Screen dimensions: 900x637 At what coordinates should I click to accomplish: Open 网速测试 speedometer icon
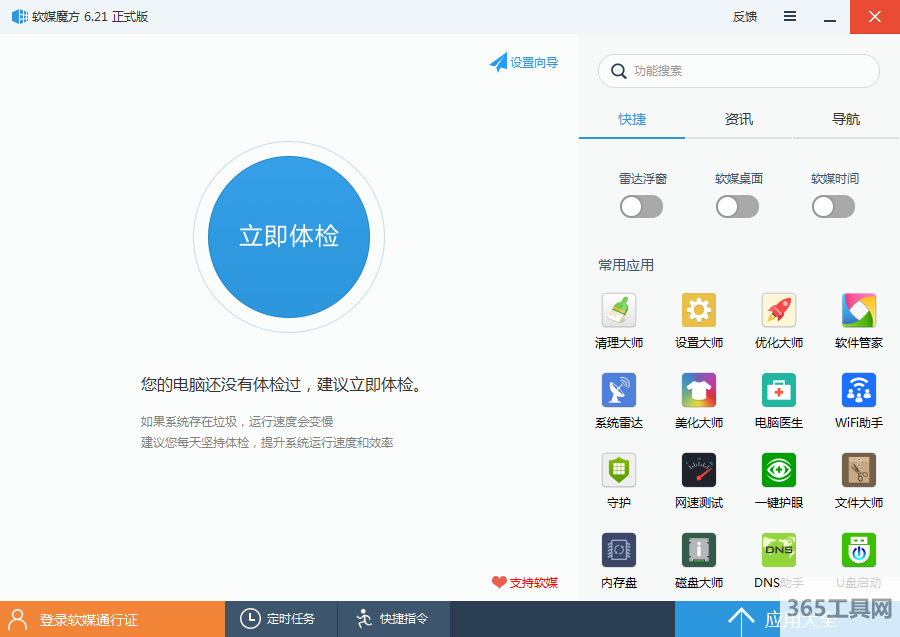pos(698,470)
